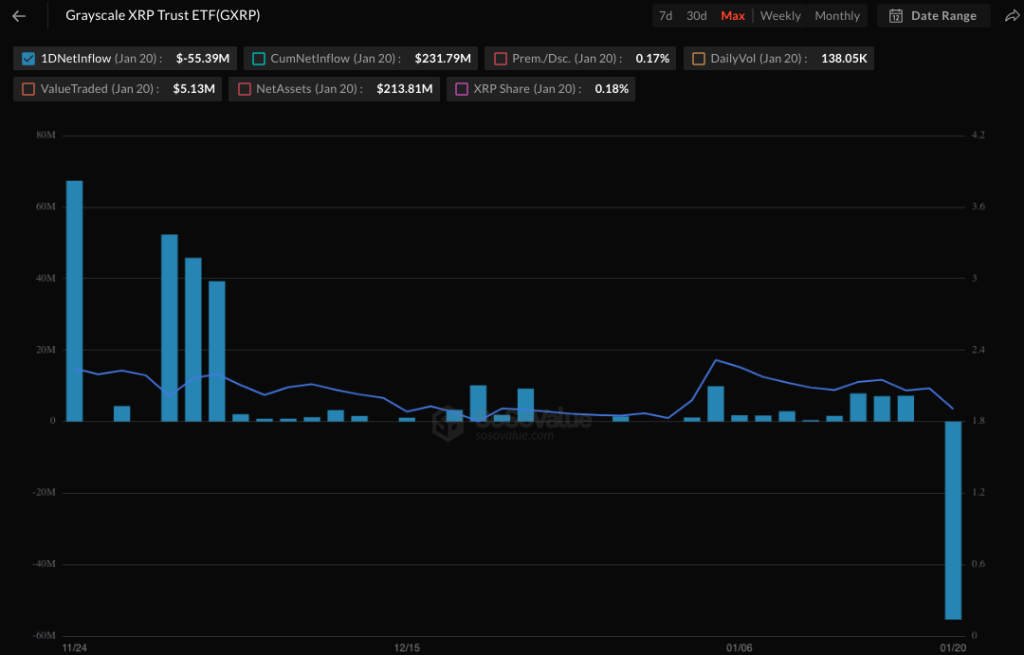Click the $-55.39M net inflow value
The image size is (1024, 655).
pyautogui.click(x=202, y=59)
